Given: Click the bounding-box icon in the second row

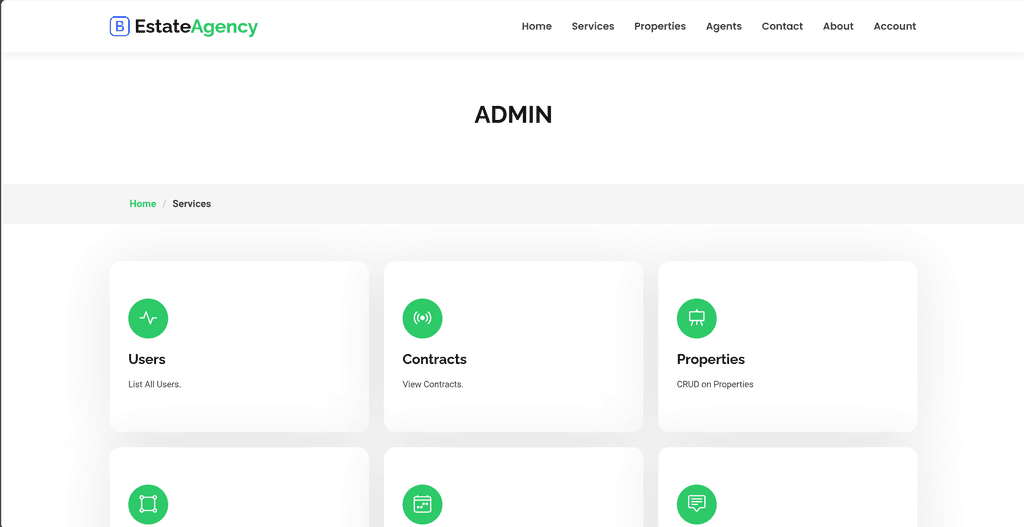Looking at the screenshot, I should tap(148, 504).
